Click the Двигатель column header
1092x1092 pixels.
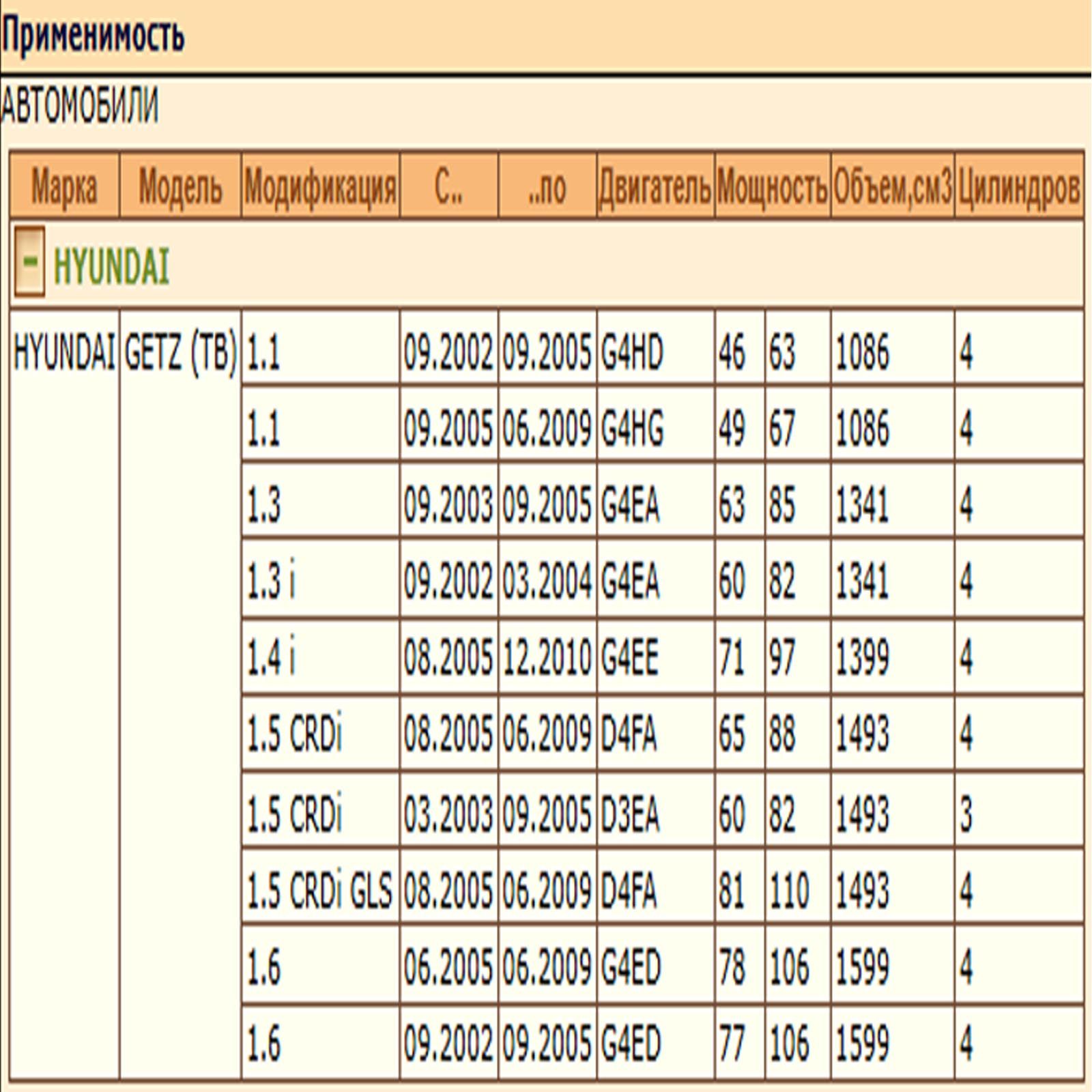(x=655, y=186)
